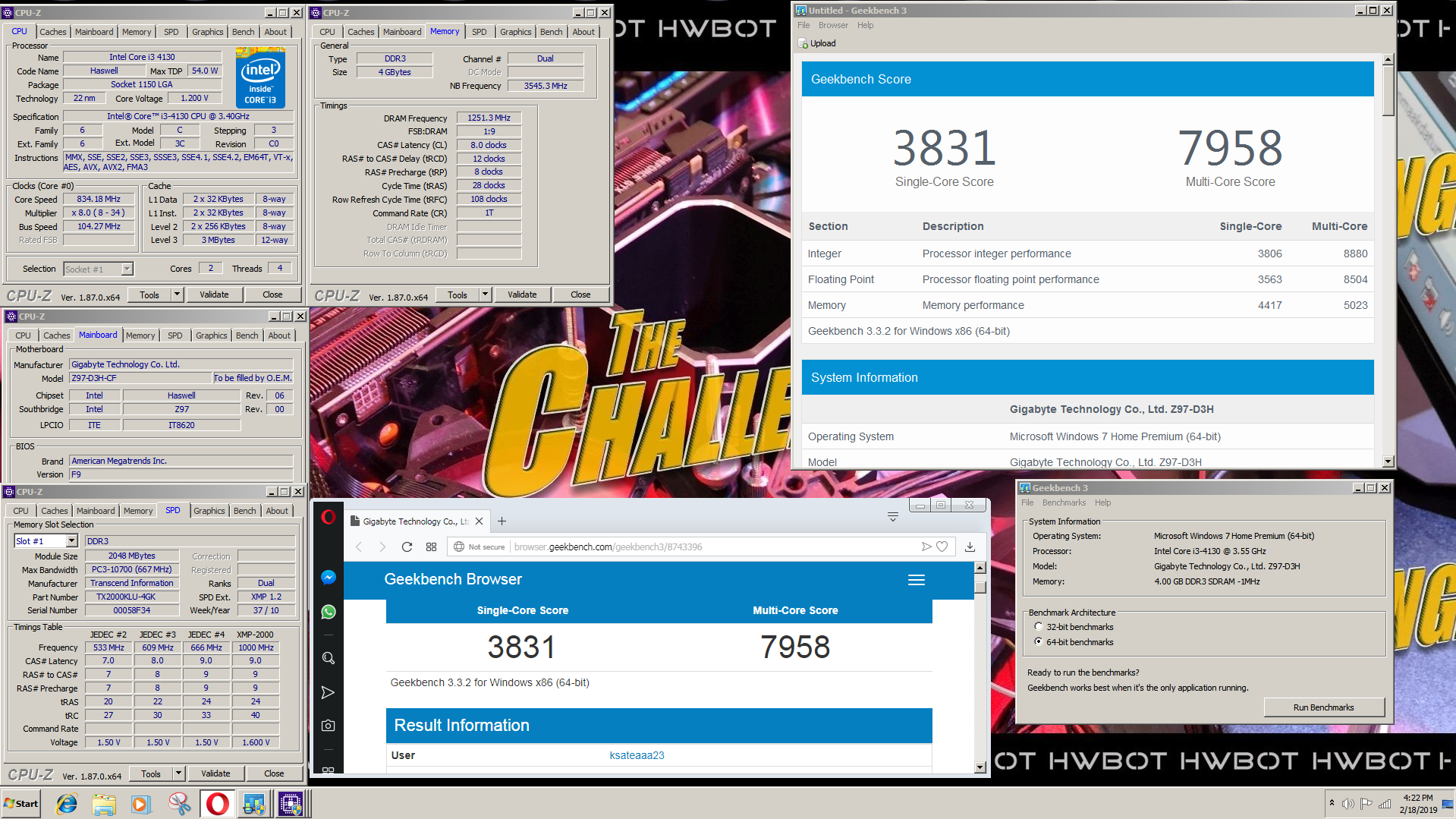Click the volume speaker tray icon
This screenshot has height=819, width=1456.
tap(1348, 804)
